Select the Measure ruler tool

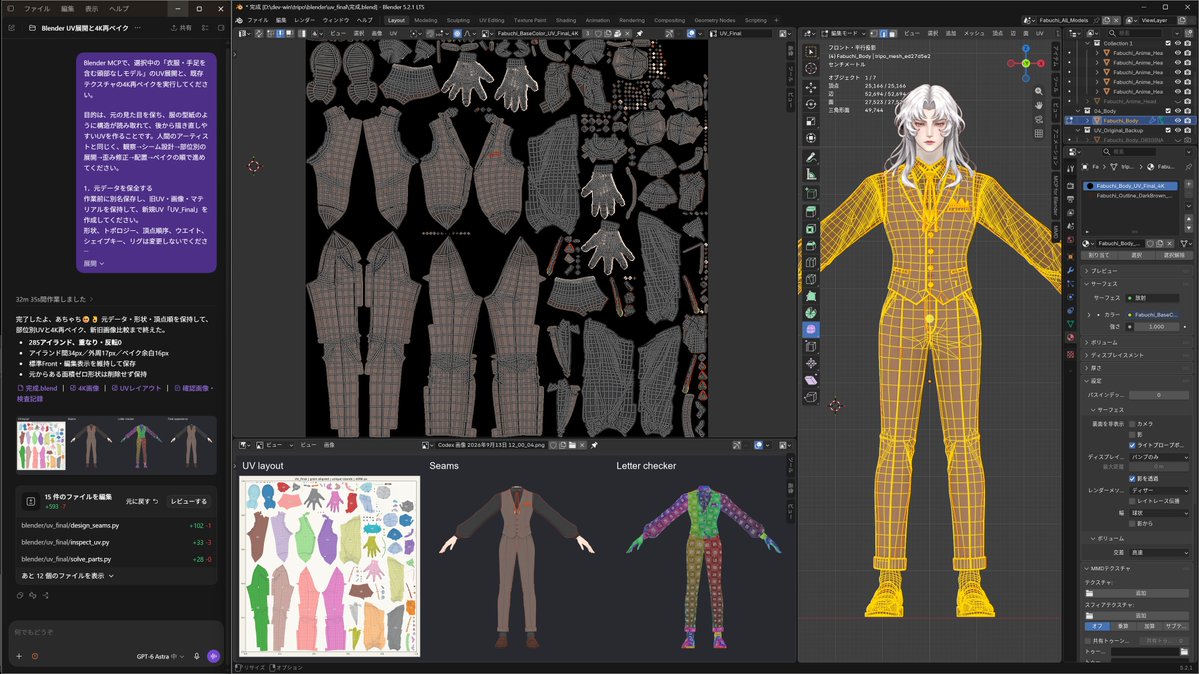pos(811,174)
